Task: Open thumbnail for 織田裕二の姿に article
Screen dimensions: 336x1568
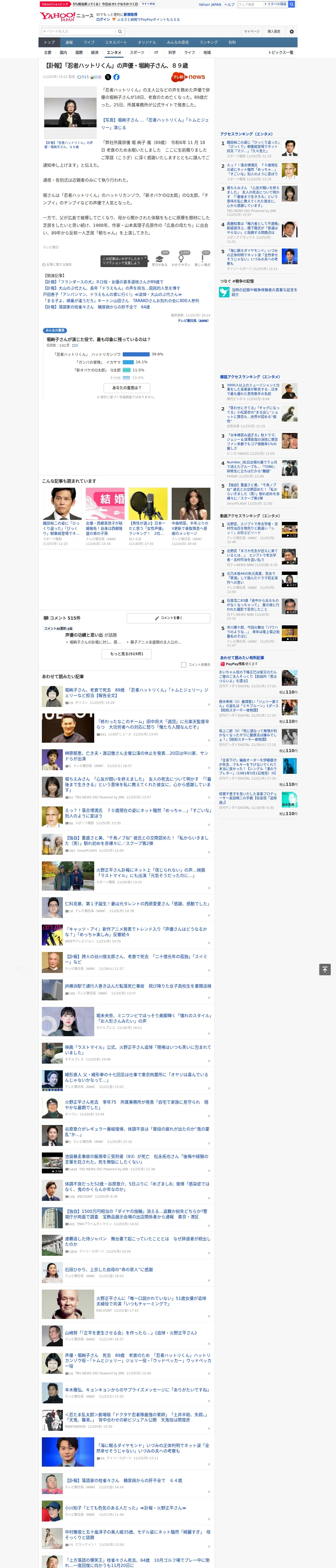Action: [x=62, y=503]
